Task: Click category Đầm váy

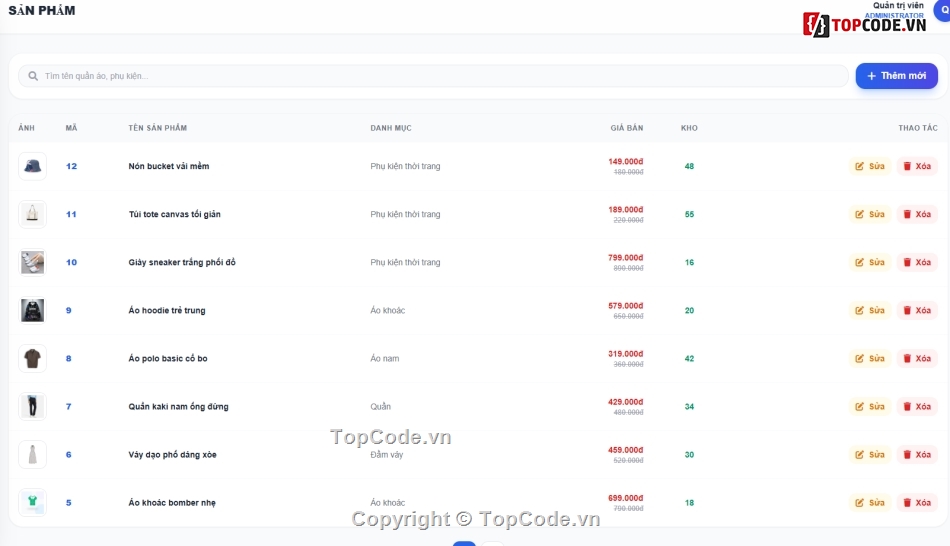Action: point(387,454)
